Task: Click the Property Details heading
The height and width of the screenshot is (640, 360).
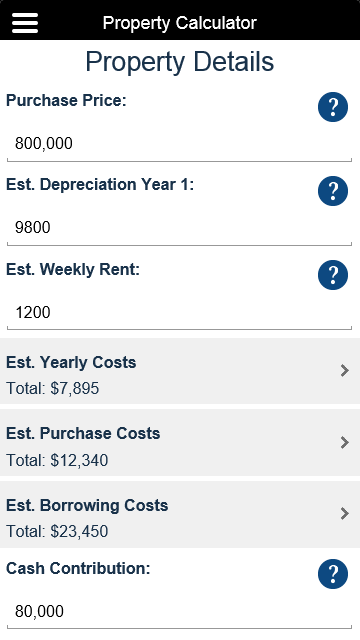Action: click(180, 62)
